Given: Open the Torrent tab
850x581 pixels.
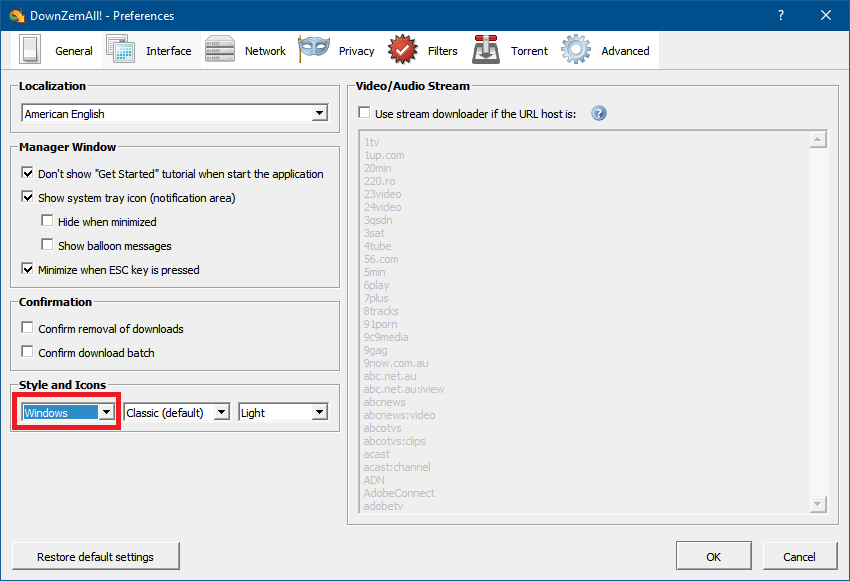Looking at the screenshot, I should coord(511,50).
